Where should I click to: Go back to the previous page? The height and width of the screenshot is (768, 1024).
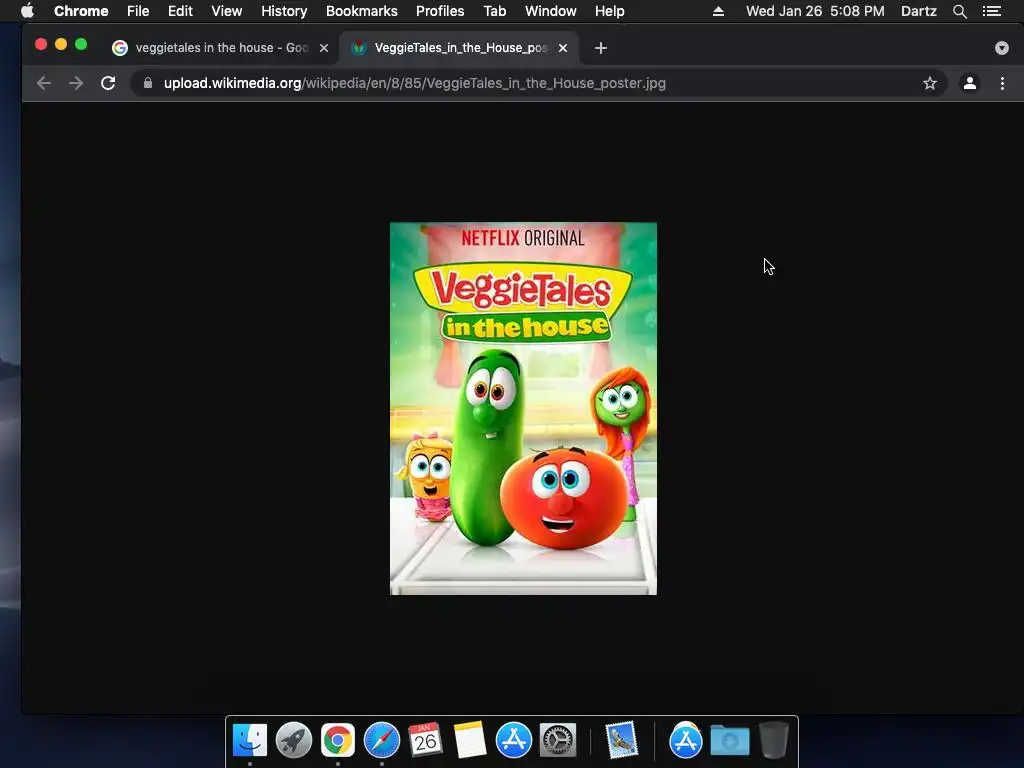[44, 83]
